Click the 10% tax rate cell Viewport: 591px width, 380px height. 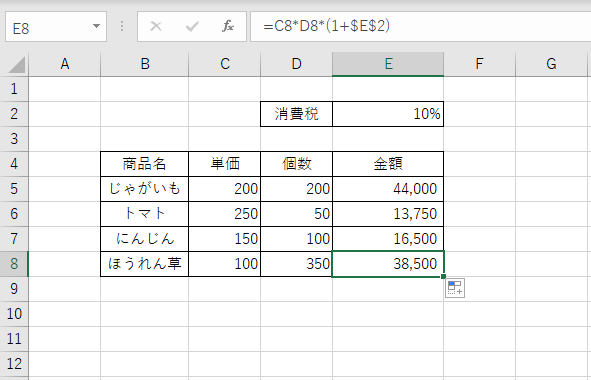point(388,114)
